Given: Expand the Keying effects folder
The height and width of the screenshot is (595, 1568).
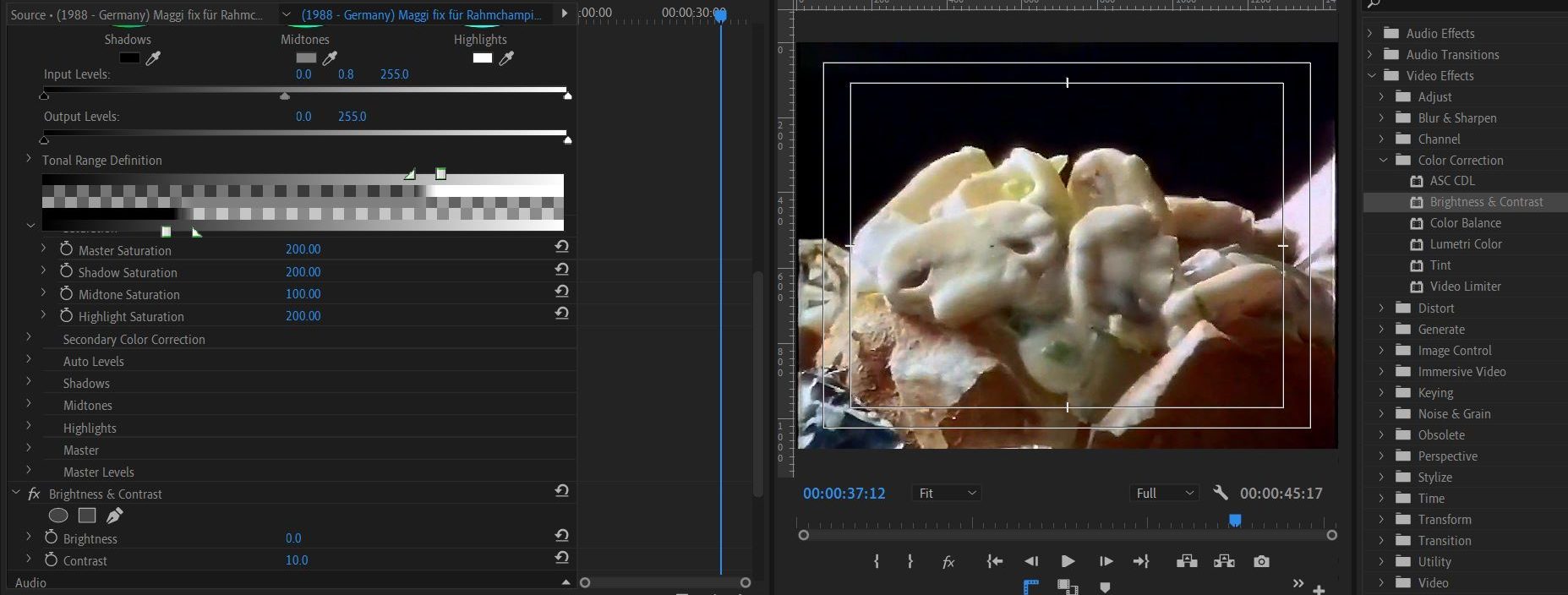Looking at the screenshot, I should point(1382,392).
